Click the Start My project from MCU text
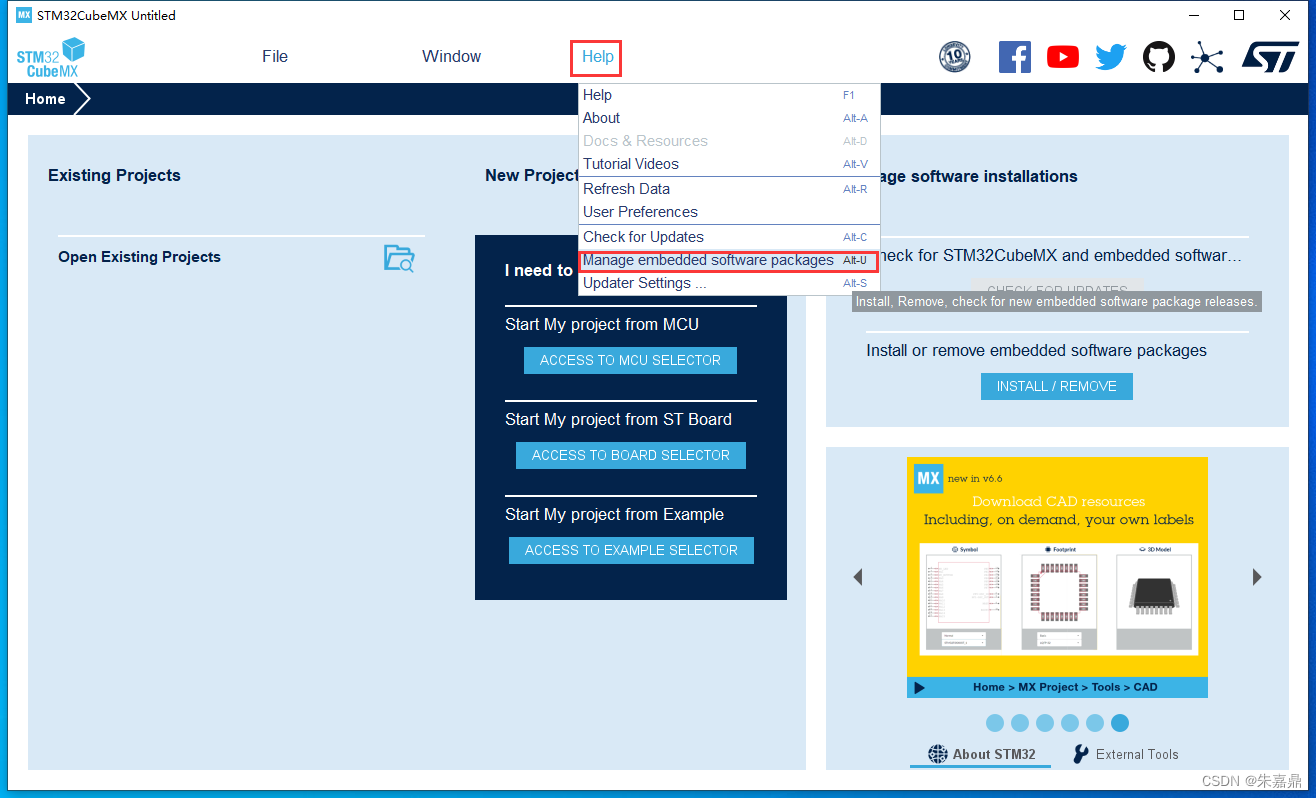The height and width of the screenshot is (798, 1316). click(602, 324)
